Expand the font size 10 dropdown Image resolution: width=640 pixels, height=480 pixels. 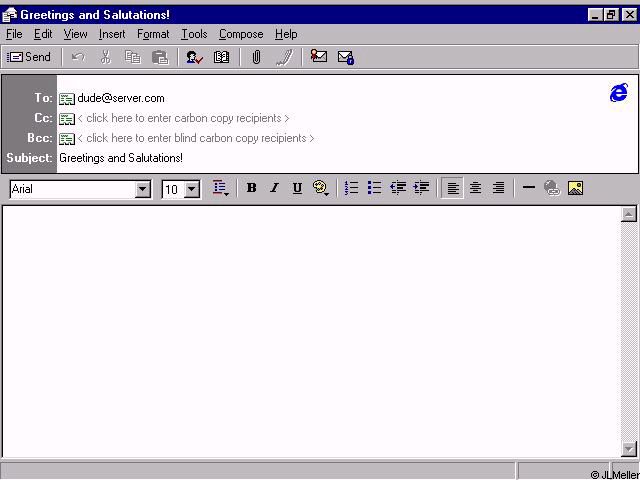(192, 189)
